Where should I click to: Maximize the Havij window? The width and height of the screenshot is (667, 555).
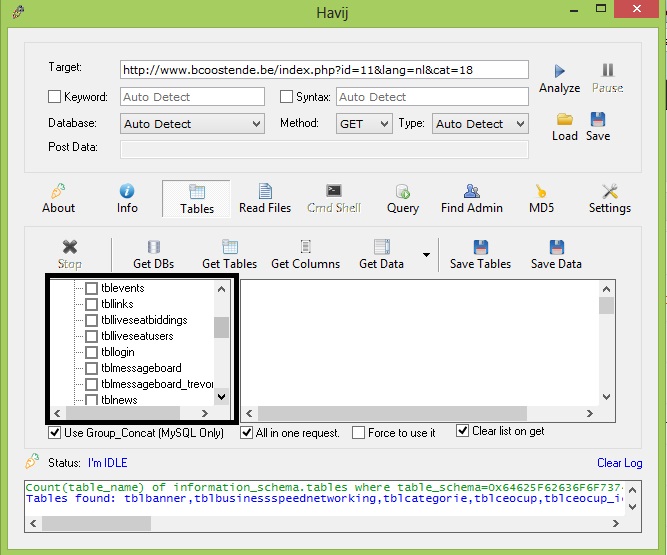pyautogui.click(x=601, y=9)
